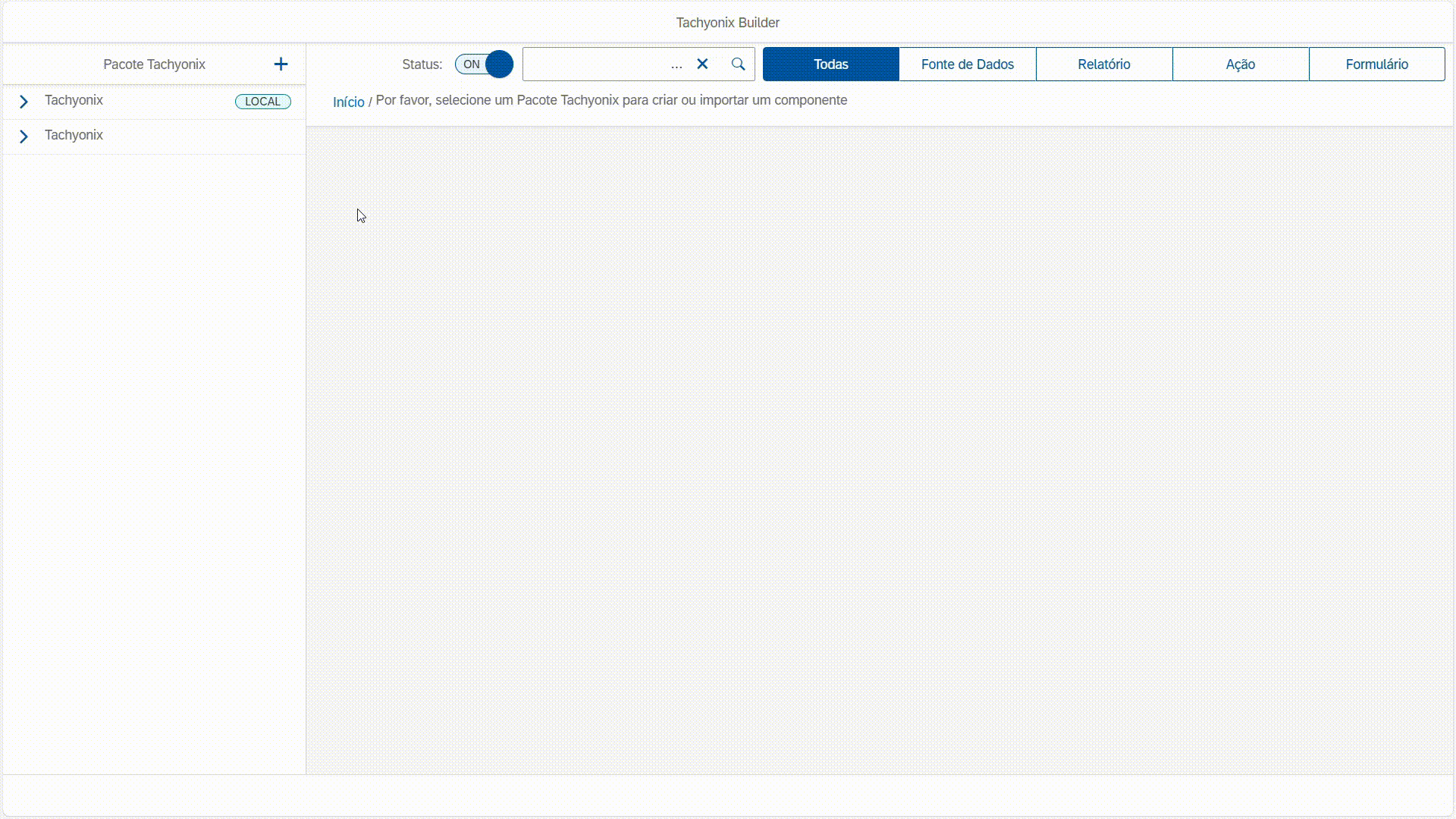The height and width of the screenshot is (819, 1456).
Task: Go to the Início breadcrumb link
Action: pyautogui.click(x=348, y=102)
